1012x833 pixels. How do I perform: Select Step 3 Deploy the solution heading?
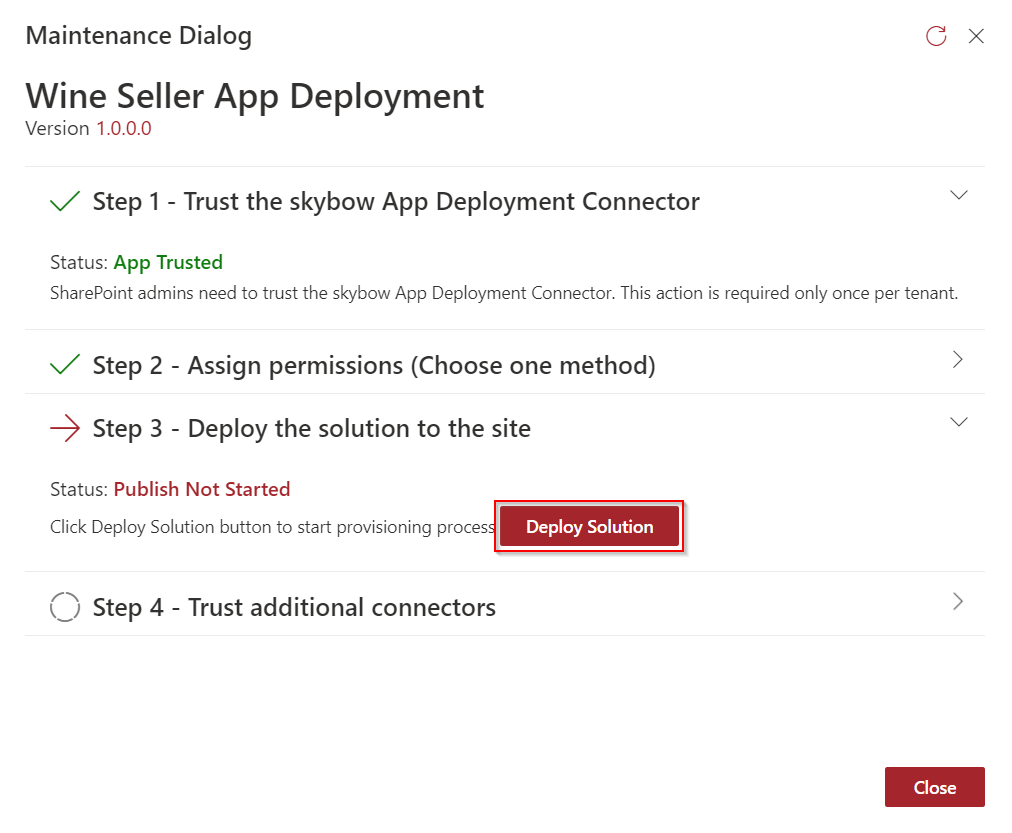311,429
